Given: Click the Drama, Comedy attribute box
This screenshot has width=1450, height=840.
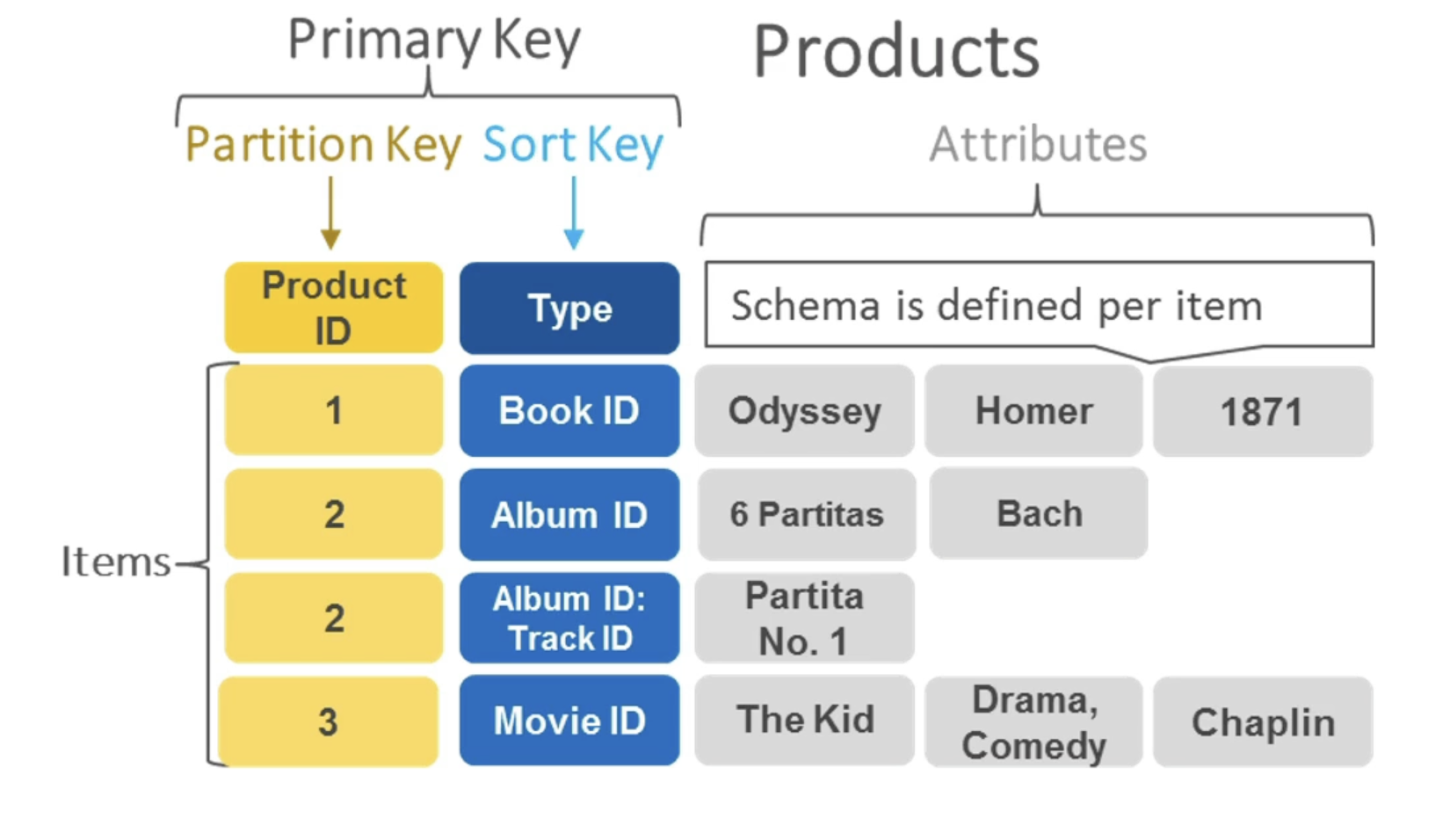Looking at the screenshot, I should click(x=1034, y=721).
